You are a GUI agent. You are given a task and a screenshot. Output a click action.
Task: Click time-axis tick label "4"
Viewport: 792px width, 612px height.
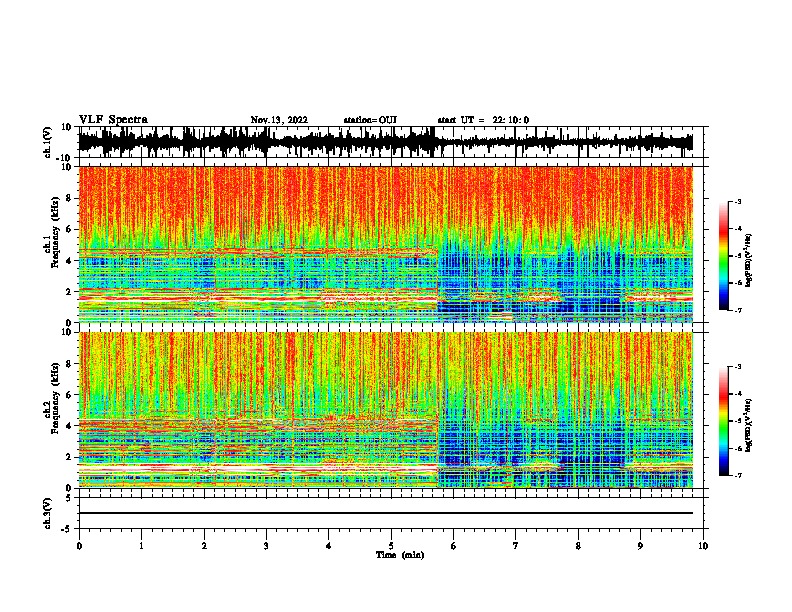click(x=329, y=546)
